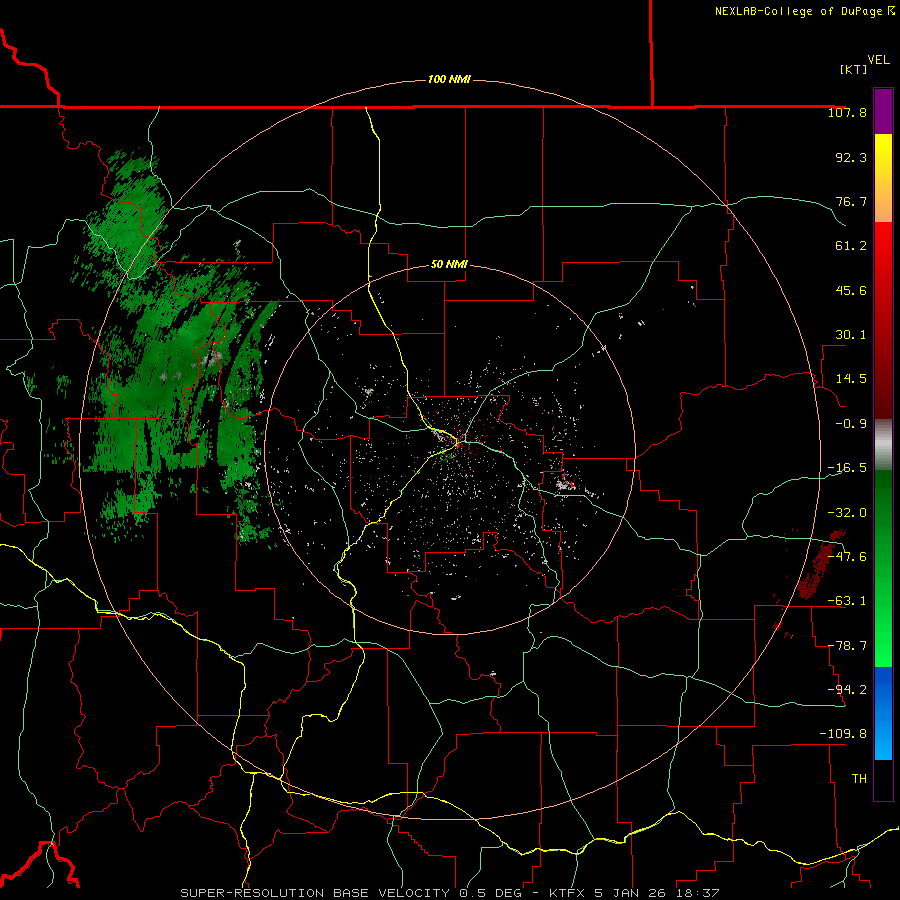The image size is (900, 900).
Task: Click the -109.8 legend value
Action: tap(843, 734)
